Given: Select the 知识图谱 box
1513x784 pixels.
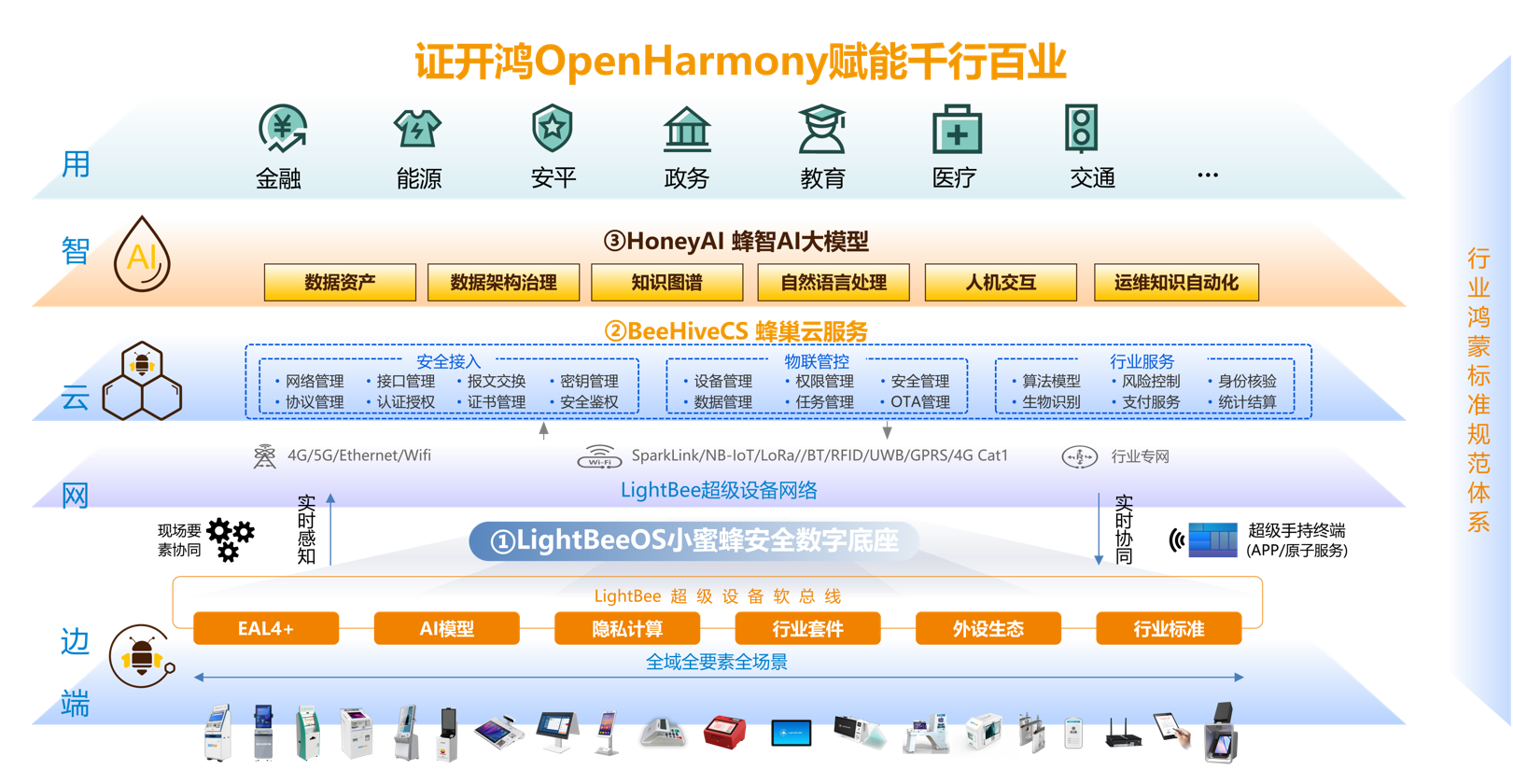Looking at the screenshot, I should point(666,283).
